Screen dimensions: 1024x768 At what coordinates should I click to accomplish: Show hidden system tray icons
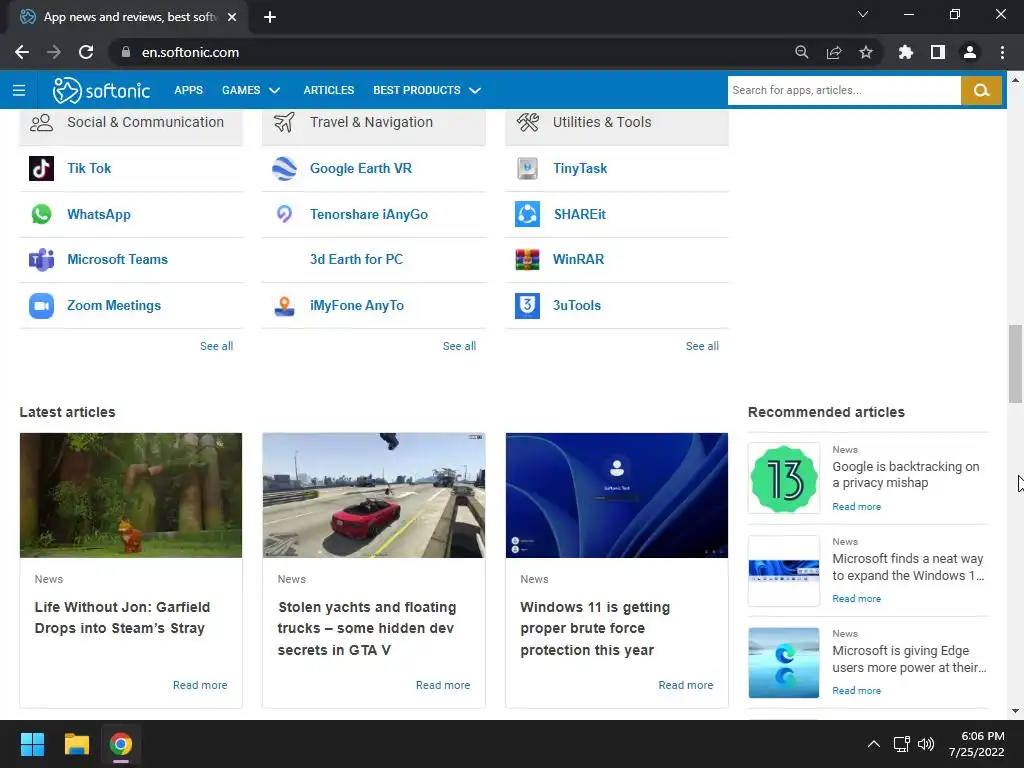874,744
